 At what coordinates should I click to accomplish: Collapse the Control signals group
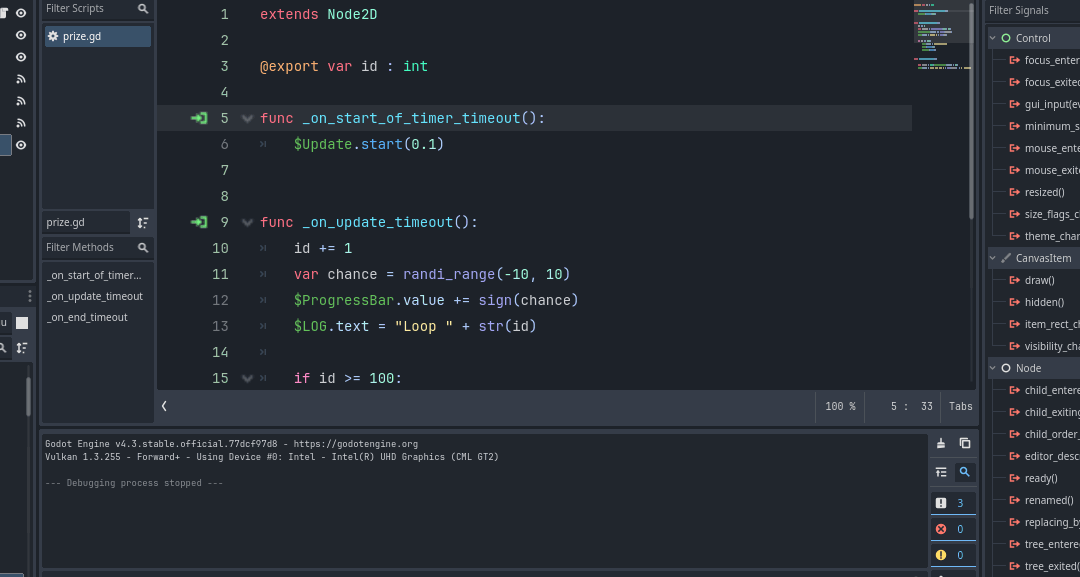(993, 39)
